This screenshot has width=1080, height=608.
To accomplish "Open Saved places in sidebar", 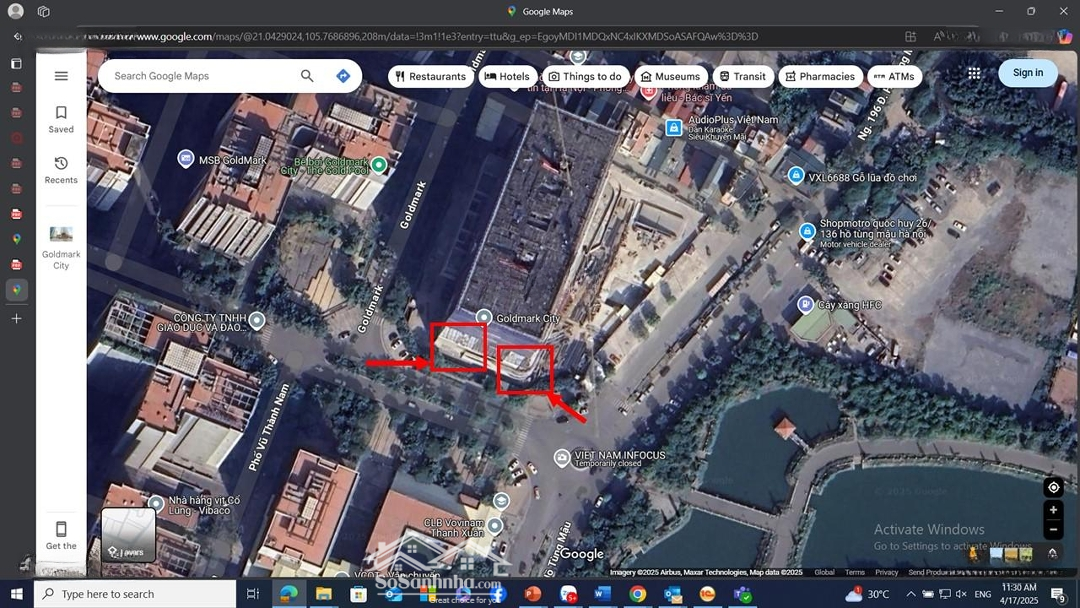I will tap(61, 119).
